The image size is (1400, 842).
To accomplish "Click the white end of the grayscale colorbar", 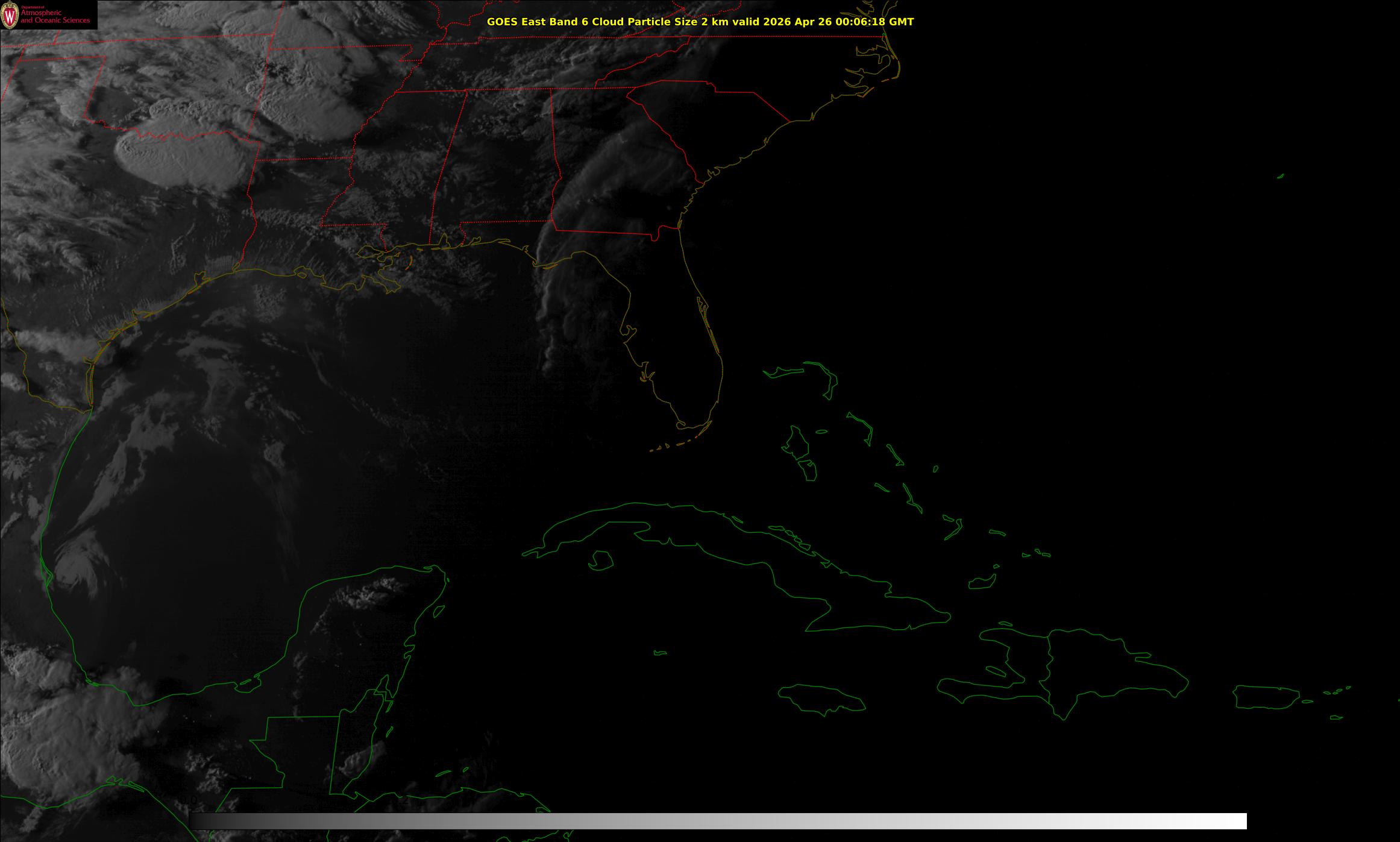I will click(x=1229, y=821).
